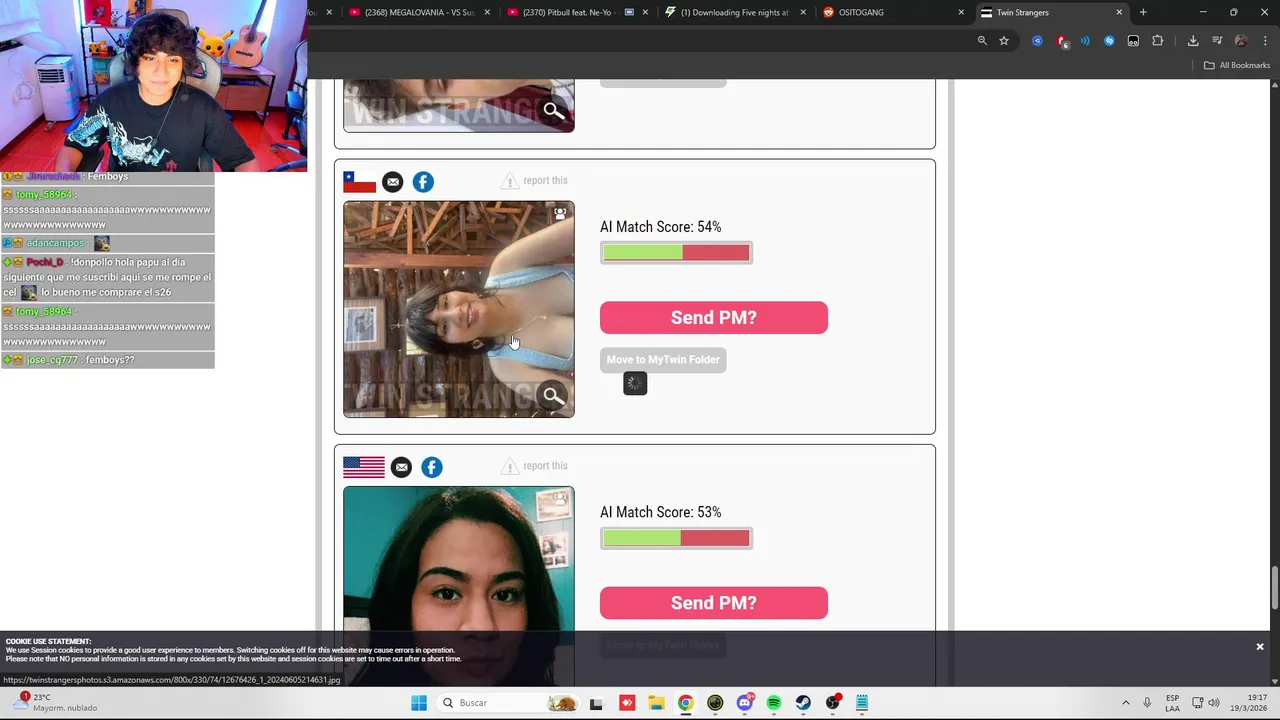Screen dimensions: 1280x720
Task: Open a new browser tab
Action: pos(1143,12)
